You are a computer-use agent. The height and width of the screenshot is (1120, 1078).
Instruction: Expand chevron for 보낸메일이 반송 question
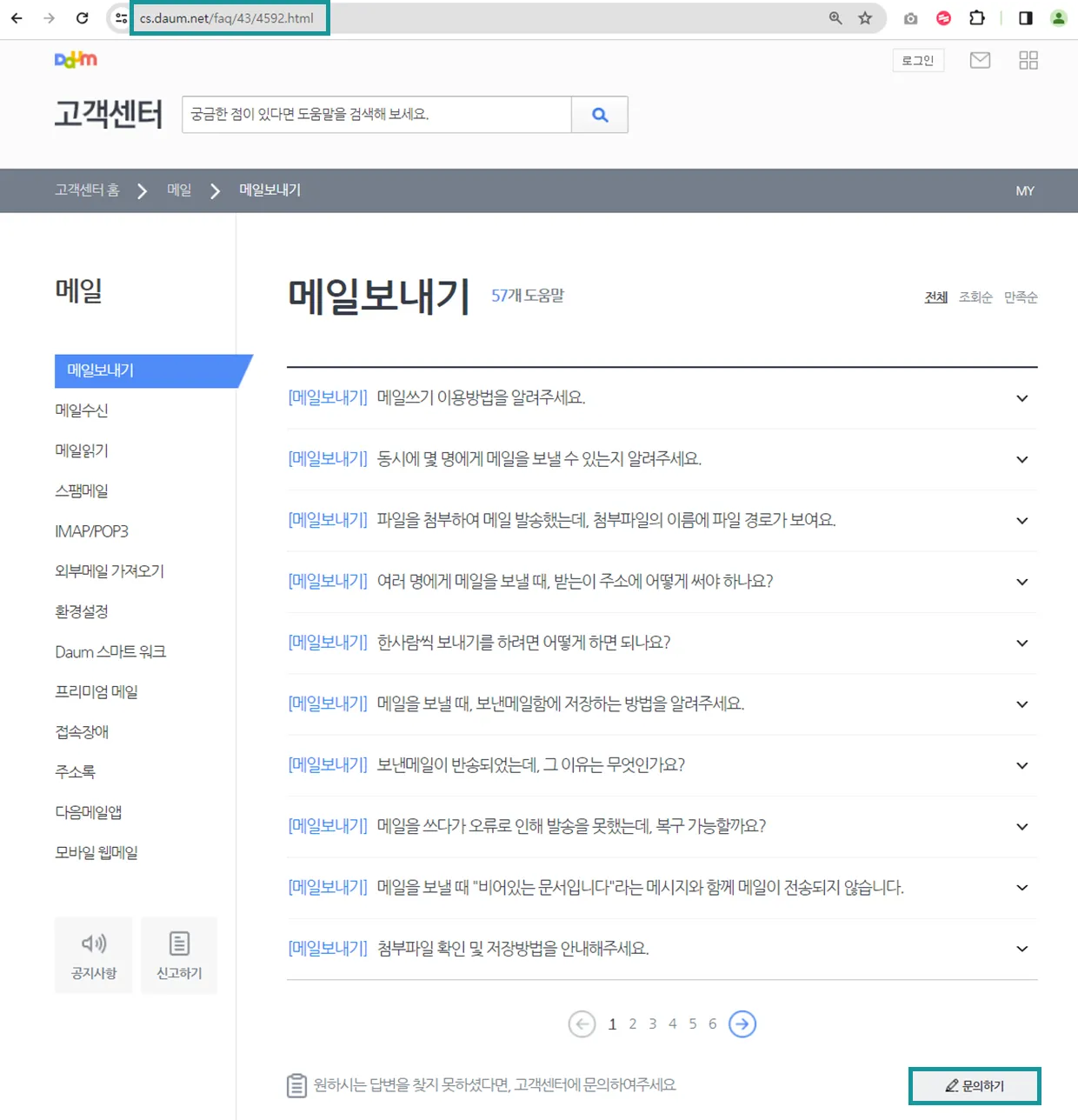(1022, 765)
